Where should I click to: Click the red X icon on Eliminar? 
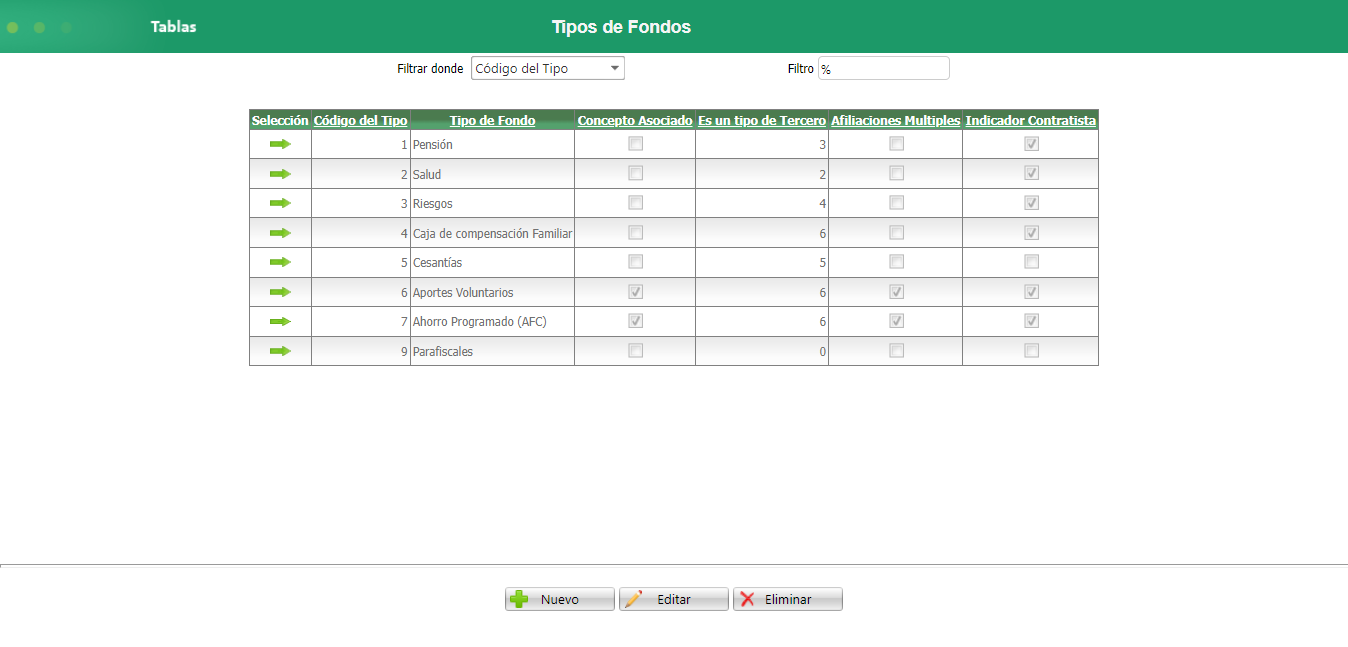[747, 598]
